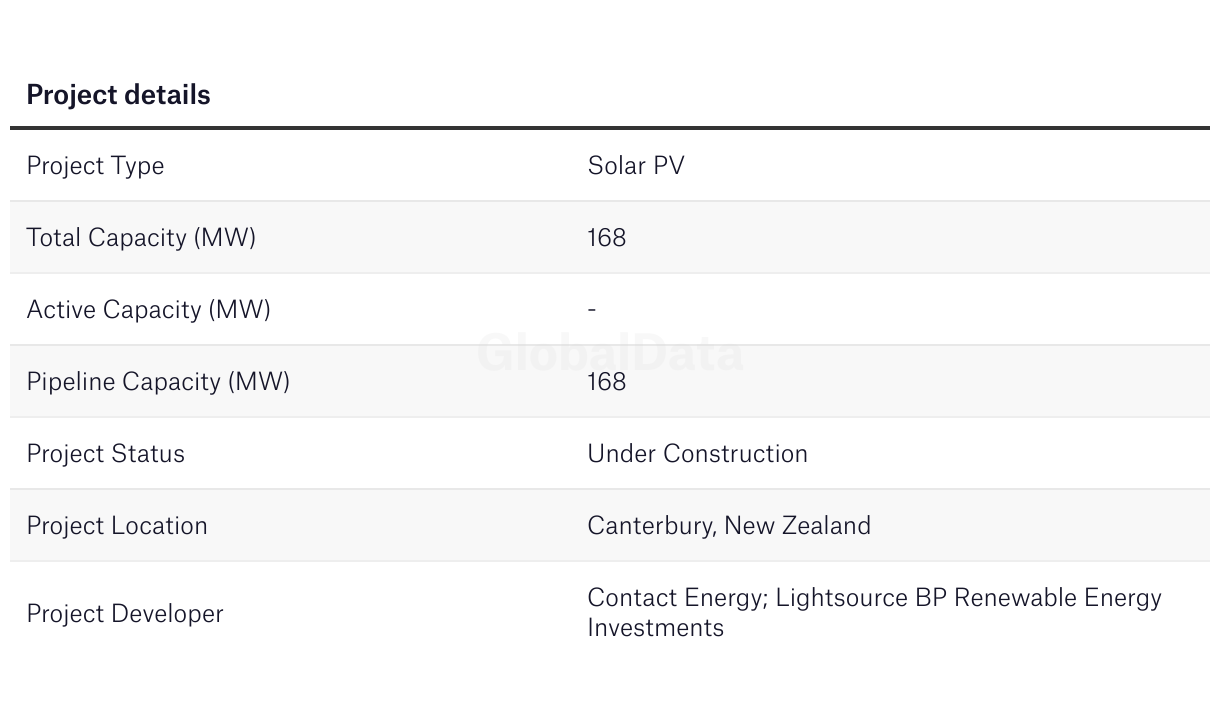Click Lightsource BP Renewable Energy text
This screenshot has height=704, width=1220.
969,598
